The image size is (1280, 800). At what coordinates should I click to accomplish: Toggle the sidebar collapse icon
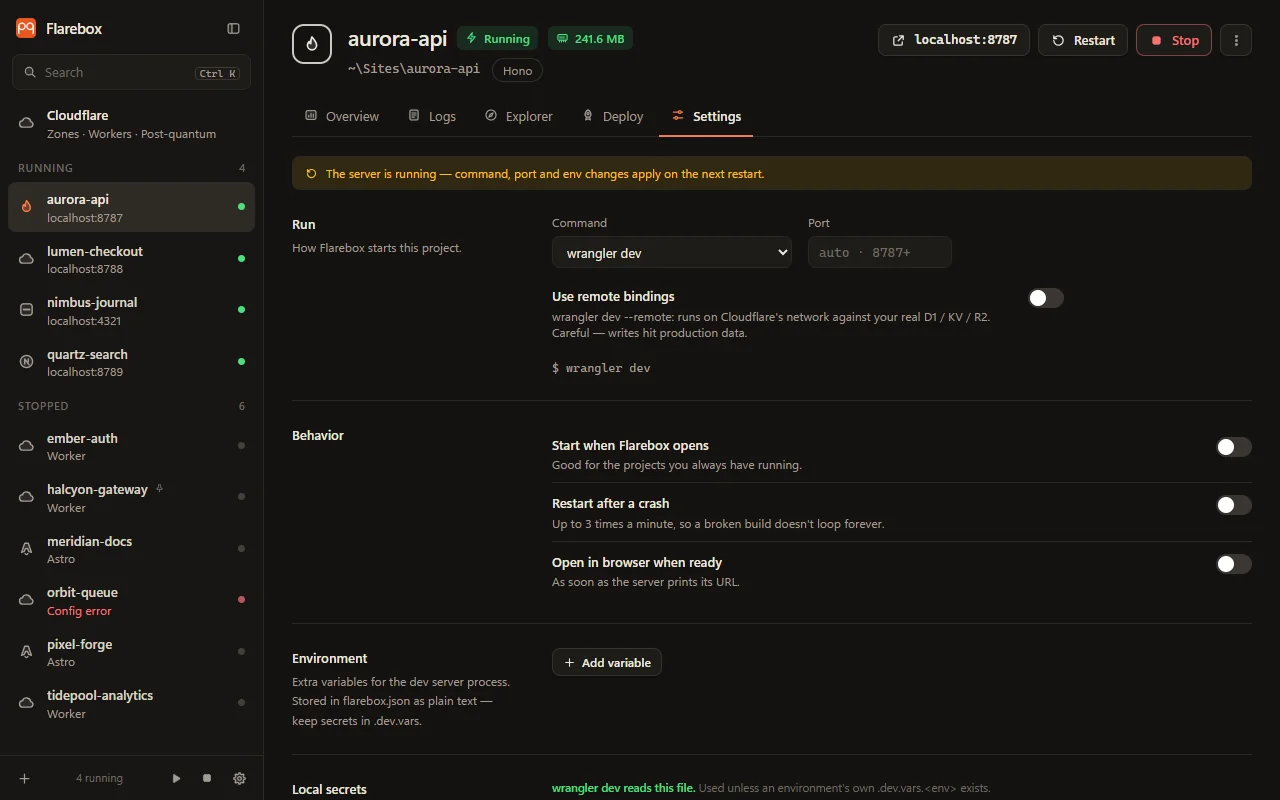(233, 29)
